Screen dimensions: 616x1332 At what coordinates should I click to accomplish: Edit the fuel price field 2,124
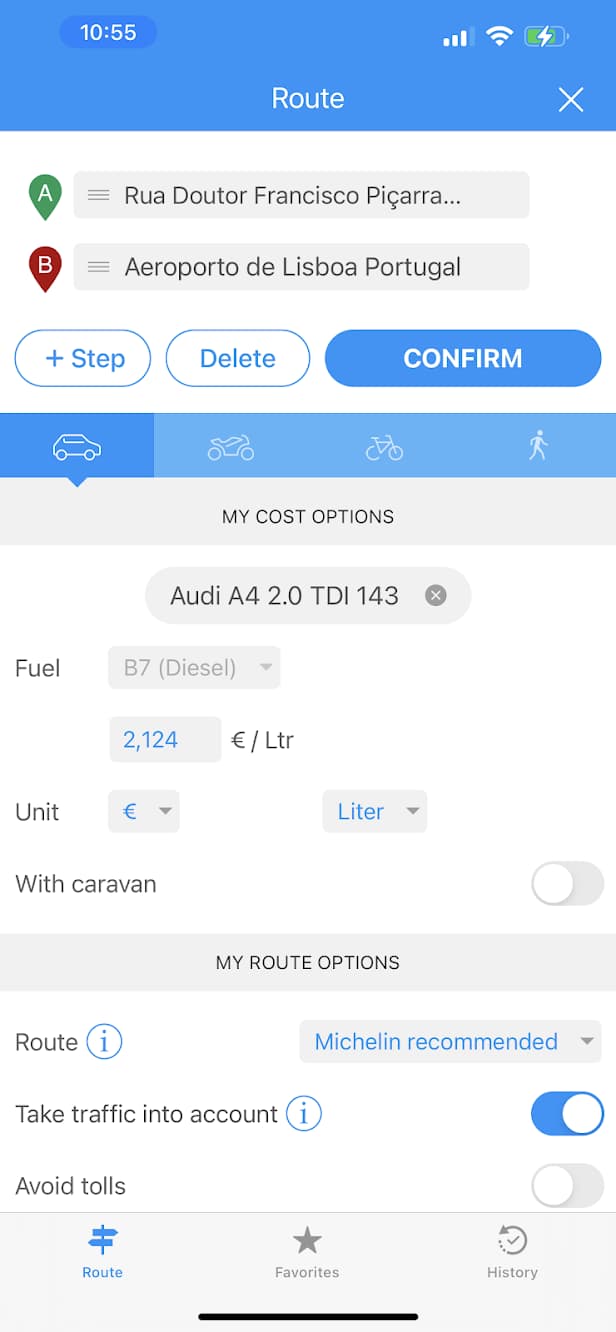165,740
